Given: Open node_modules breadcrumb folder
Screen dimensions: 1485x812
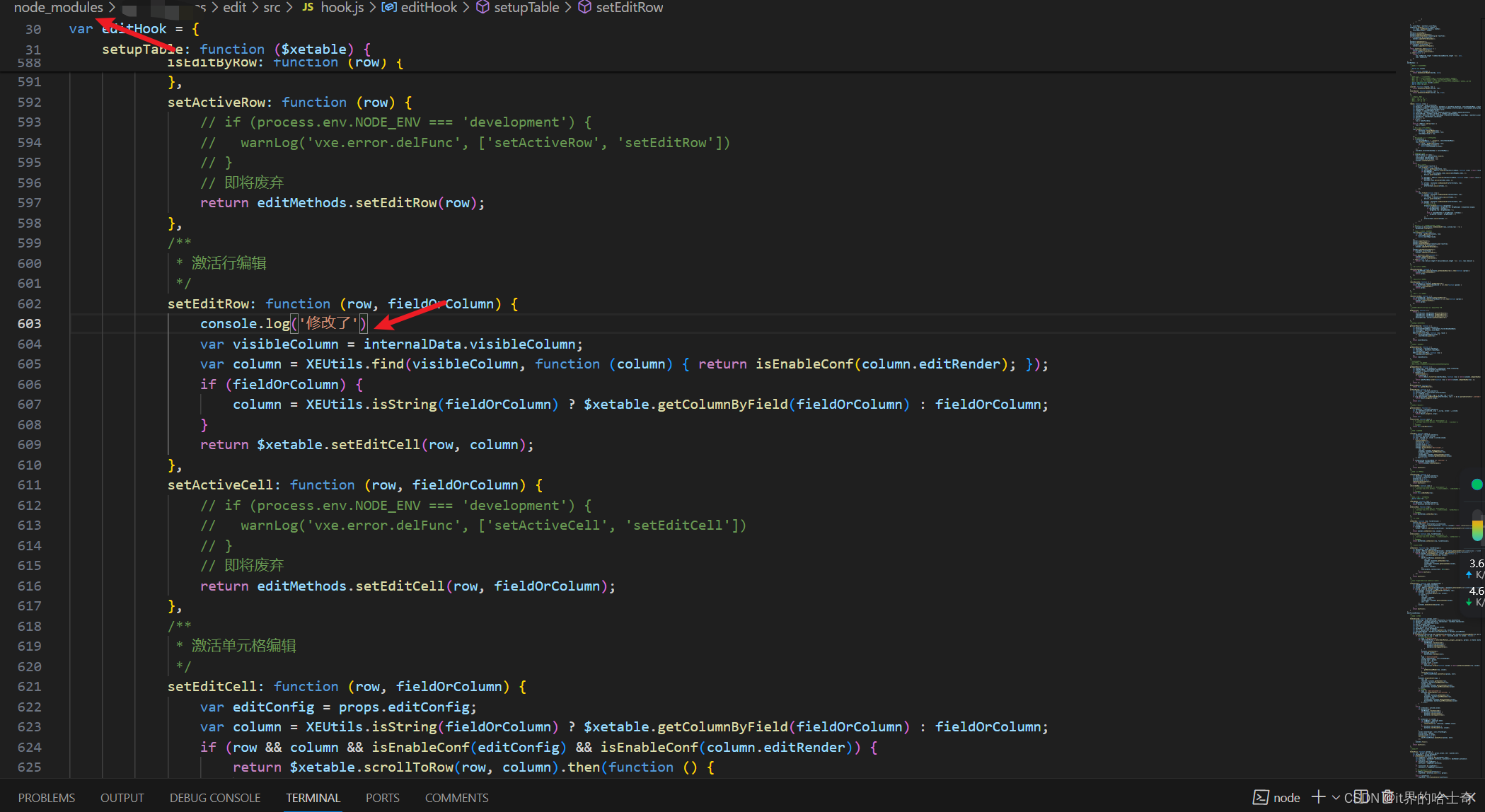Looking at the screenshot, I should pyautogui.click(x=58, y=7).
